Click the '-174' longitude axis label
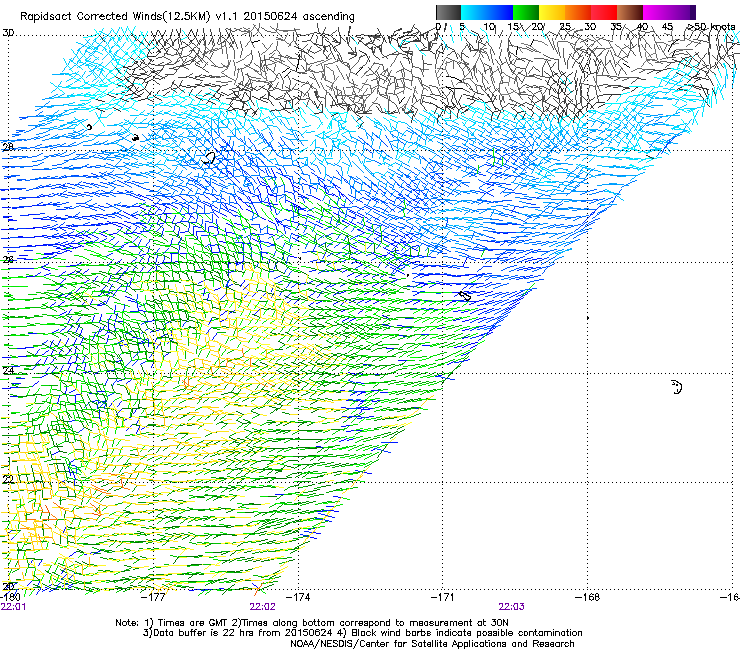 point(298,597)
